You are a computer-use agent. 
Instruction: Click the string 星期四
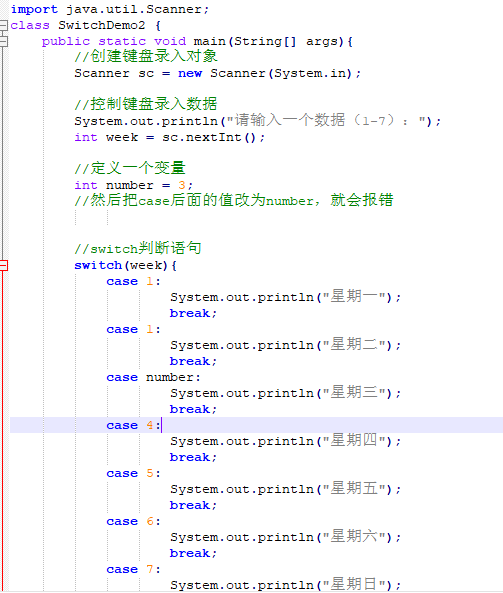354,441
